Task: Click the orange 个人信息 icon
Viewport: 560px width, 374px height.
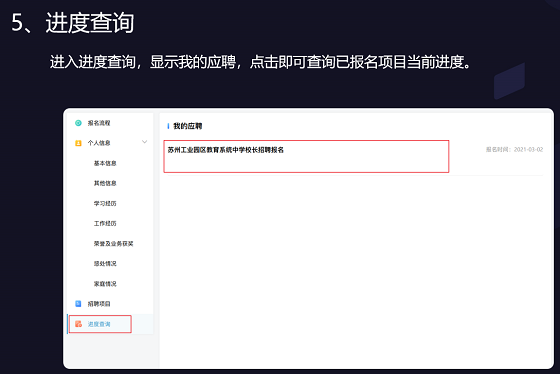Action: point(78,143)
